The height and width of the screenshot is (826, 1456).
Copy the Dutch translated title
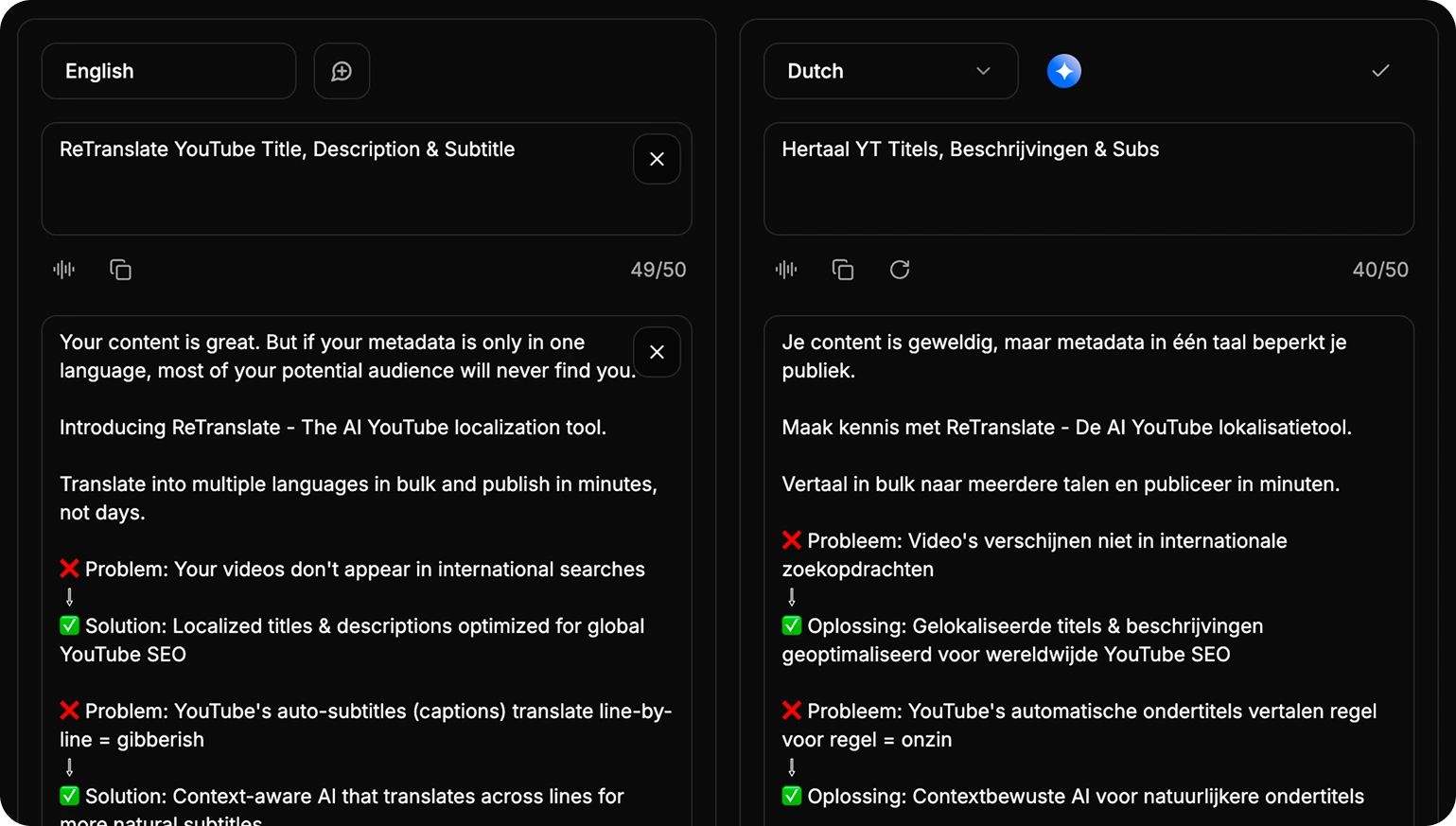pos(843,270)
